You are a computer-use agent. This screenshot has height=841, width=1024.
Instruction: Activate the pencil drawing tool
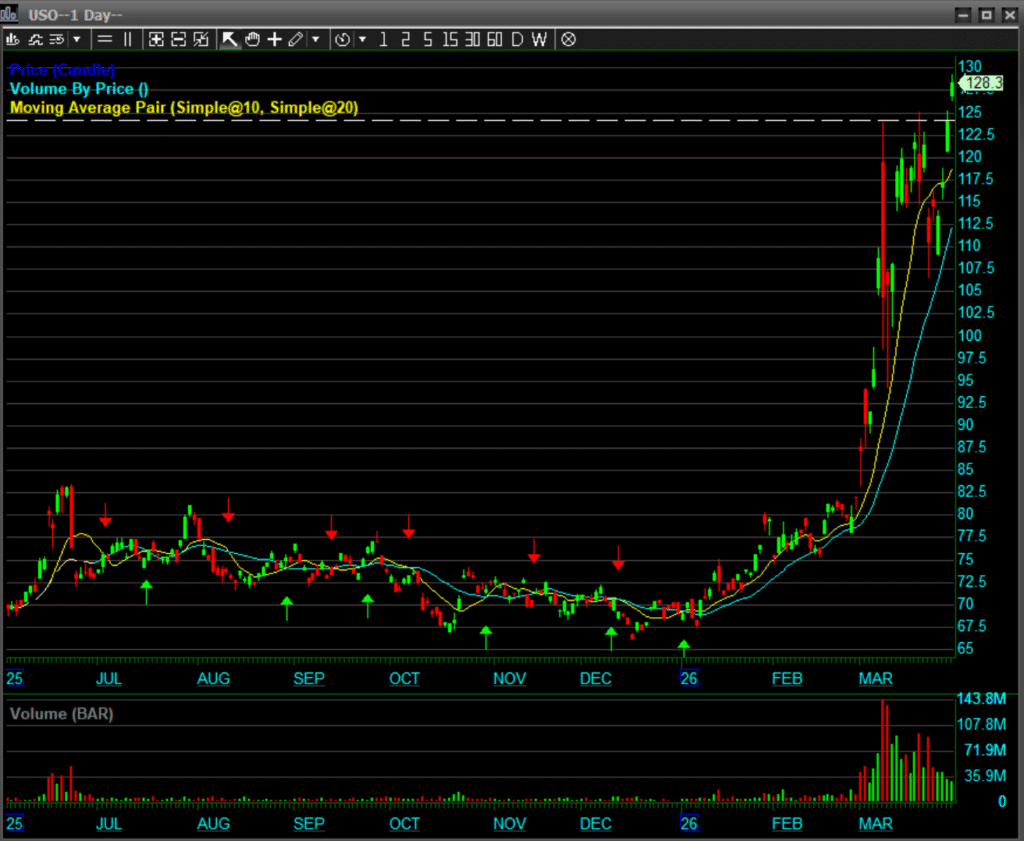point(295,39)
